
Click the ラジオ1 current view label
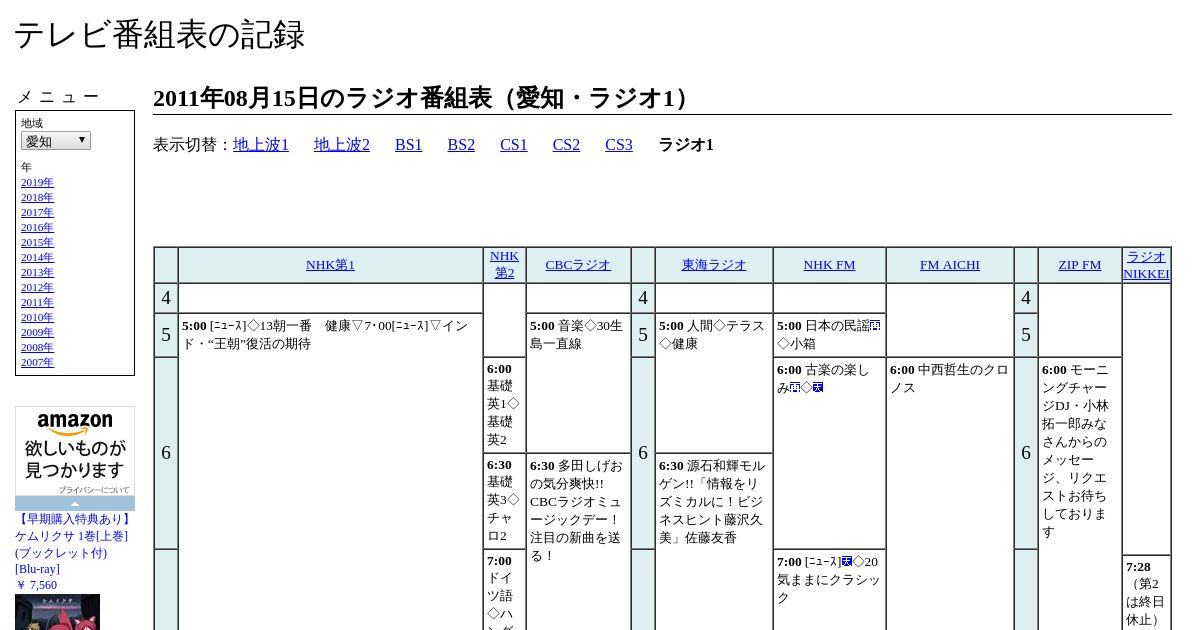click(686, 145)
